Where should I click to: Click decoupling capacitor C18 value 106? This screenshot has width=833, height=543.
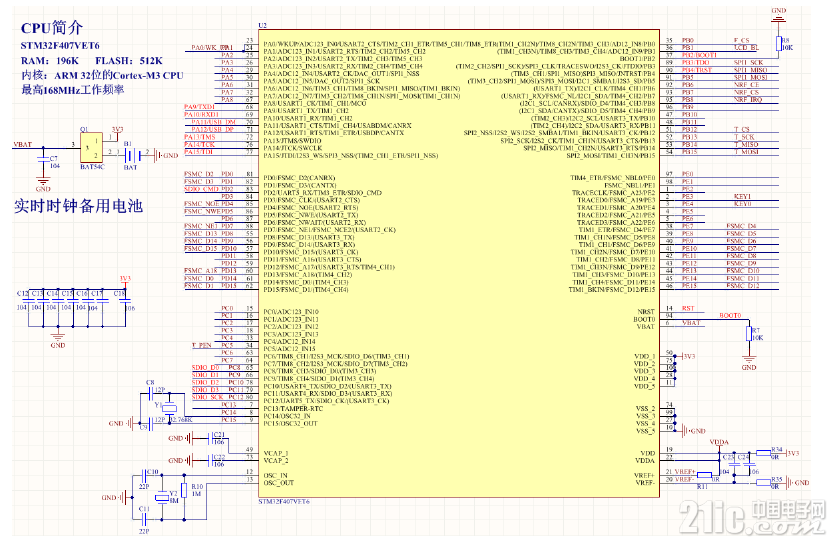pyautogui.click(x=125, y=301)
